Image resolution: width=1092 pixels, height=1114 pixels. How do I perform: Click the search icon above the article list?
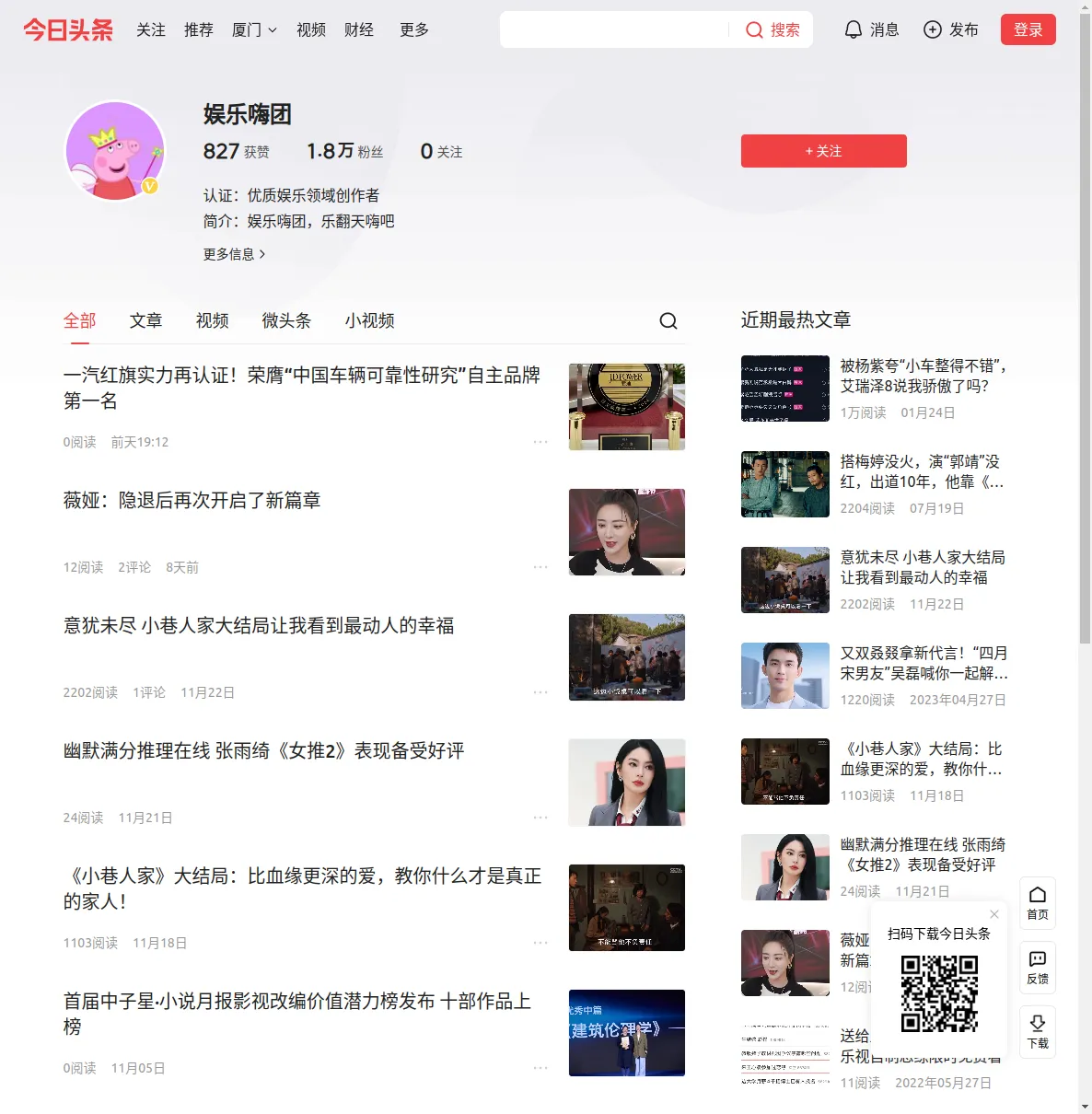click(x=668, y=320)
